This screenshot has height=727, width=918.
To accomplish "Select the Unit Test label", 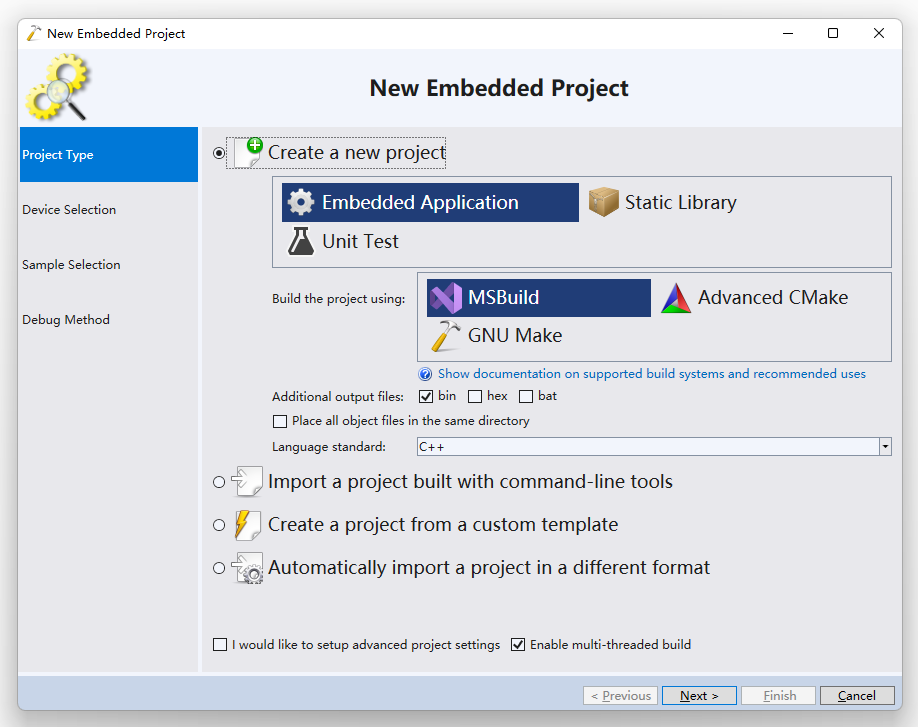I will click(360, 241).
